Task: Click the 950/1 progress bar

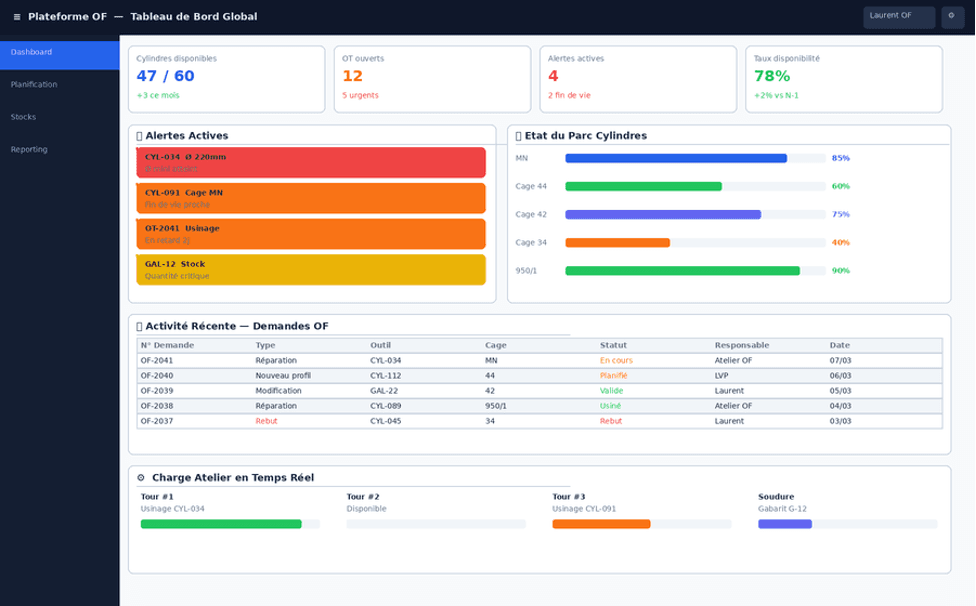Action: (x=695, y=271)
